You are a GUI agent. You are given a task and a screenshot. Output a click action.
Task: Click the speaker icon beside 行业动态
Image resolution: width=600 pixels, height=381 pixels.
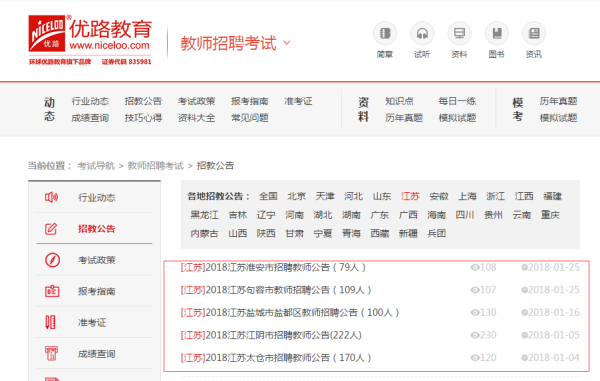pos(51,197)
